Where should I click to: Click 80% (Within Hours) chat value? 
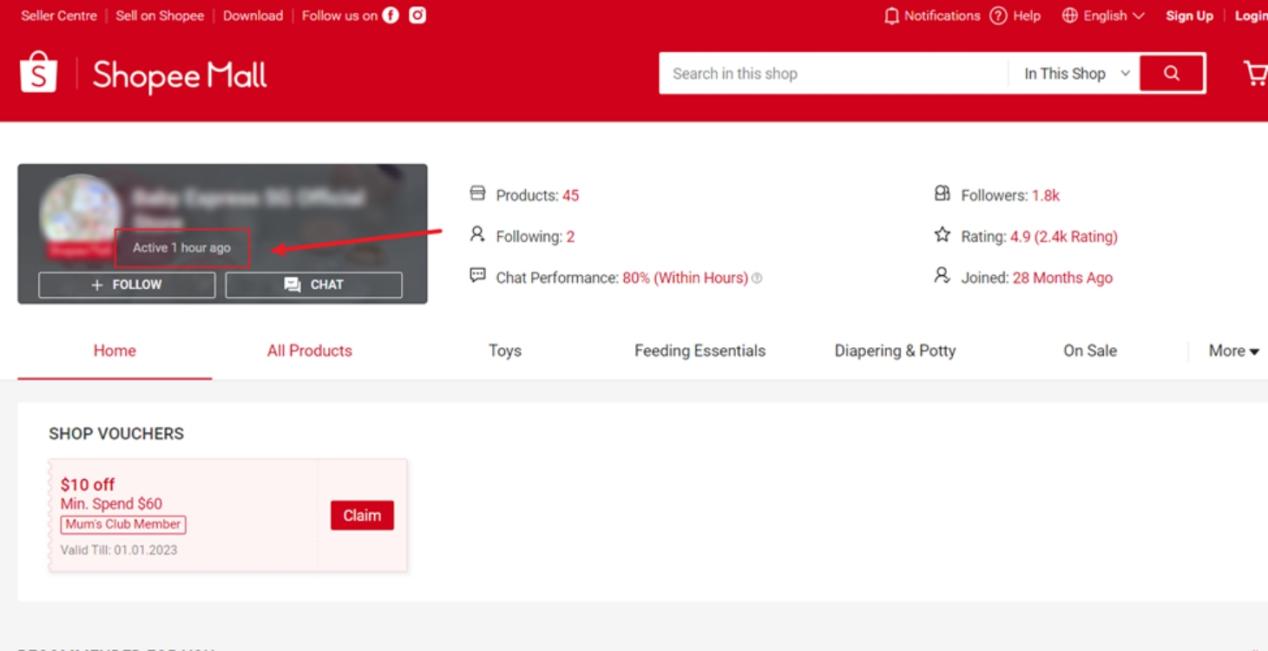(685, 278)
